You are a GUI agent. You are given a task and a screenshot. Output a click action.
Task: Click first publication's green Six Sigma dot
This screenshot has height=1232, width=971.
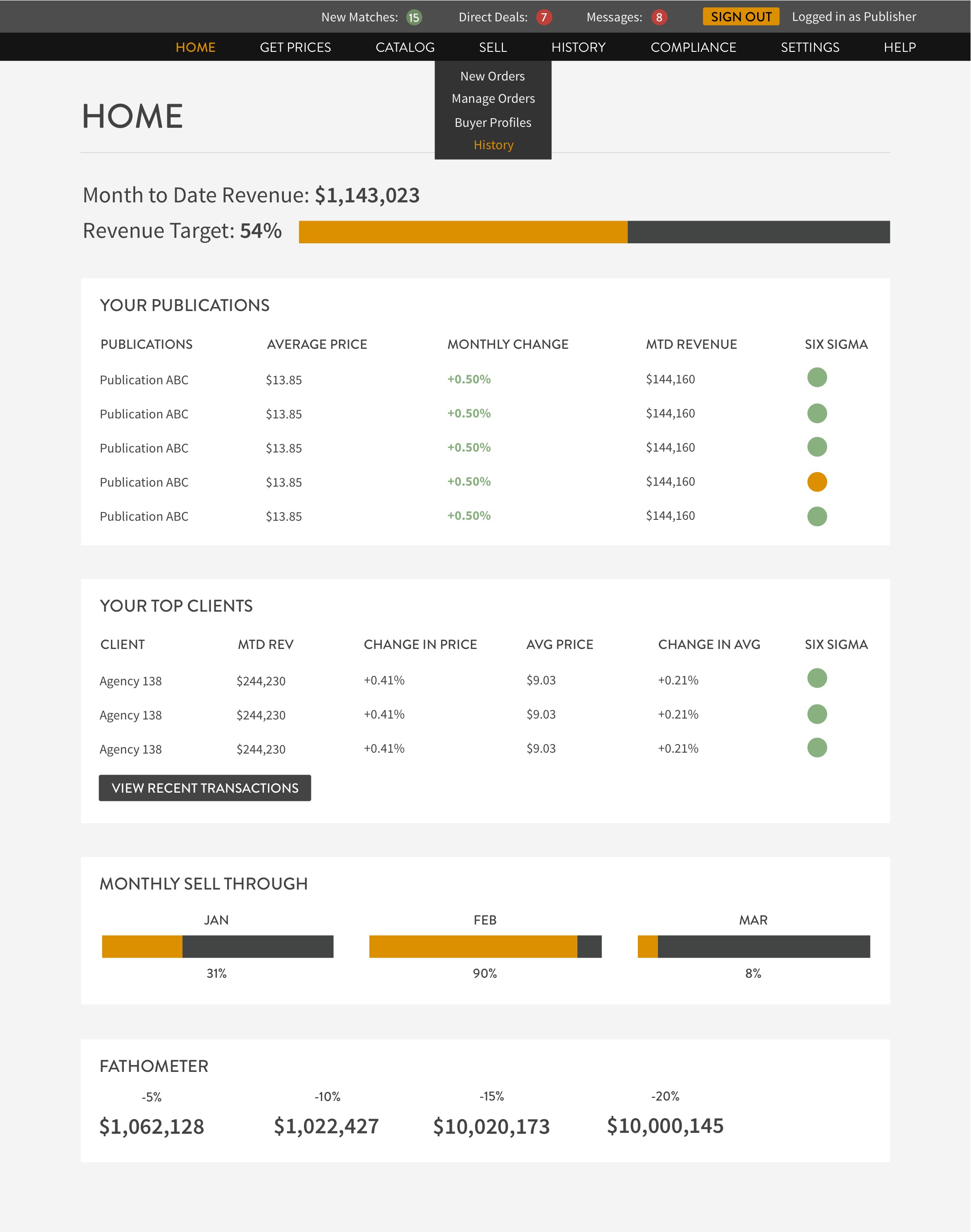click(x=816, y=377)
